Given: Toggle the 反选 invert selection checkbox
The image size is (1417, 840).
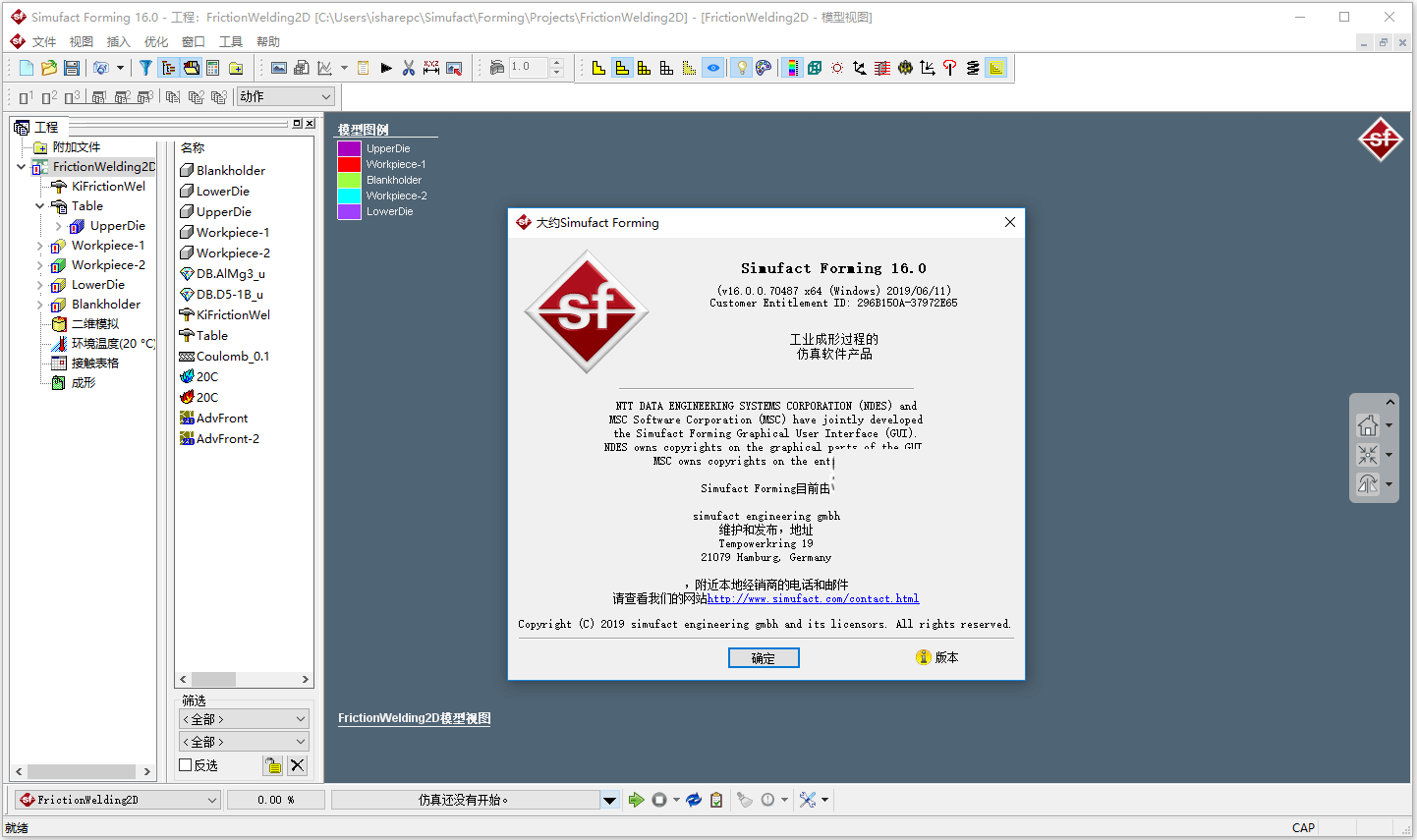Looking at the screenshot, I should [185, 765].
